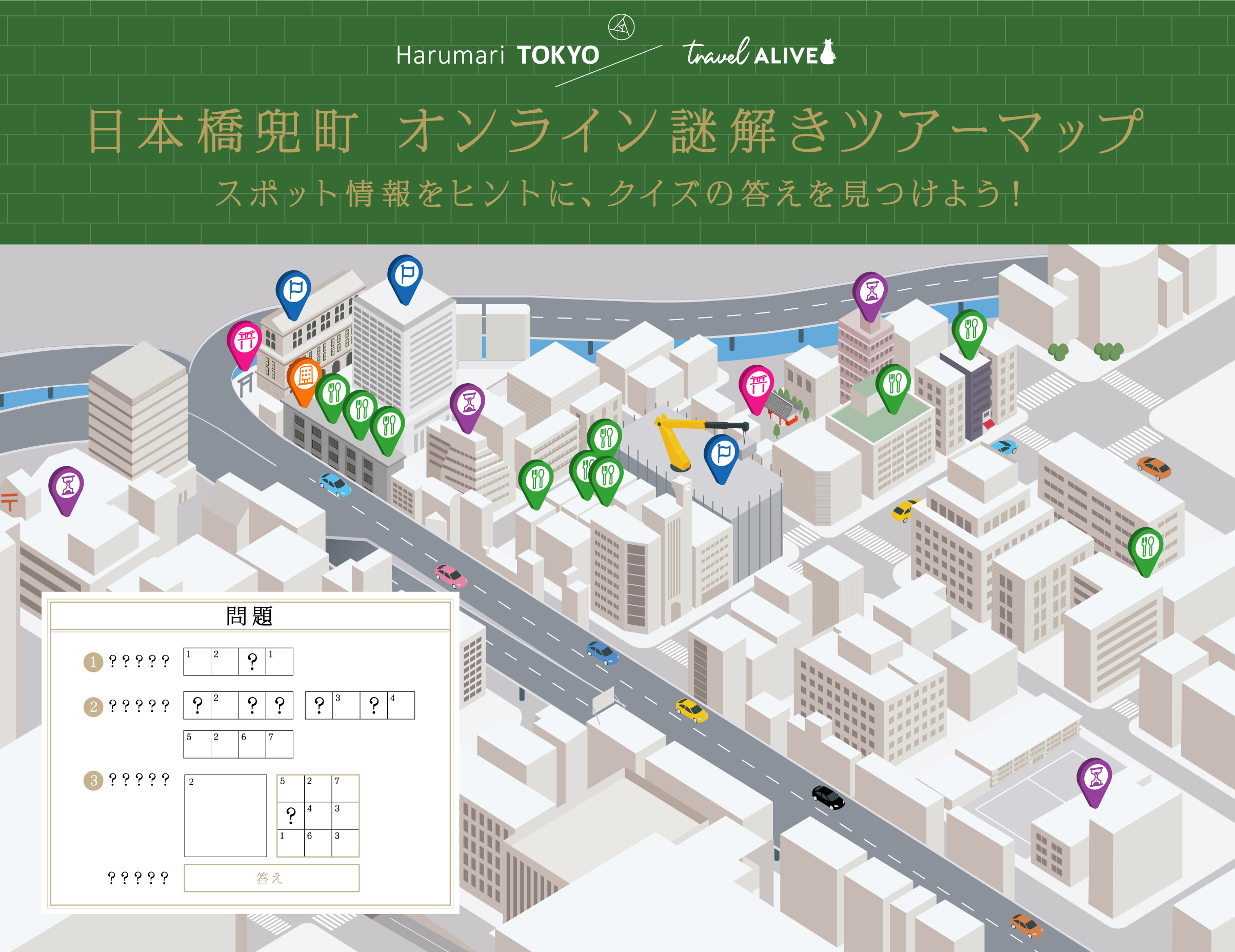Screen dimensions: 1235x952
Task: Click the green restaurant pin on the green rooftop
Action: [x=894, y=384]
